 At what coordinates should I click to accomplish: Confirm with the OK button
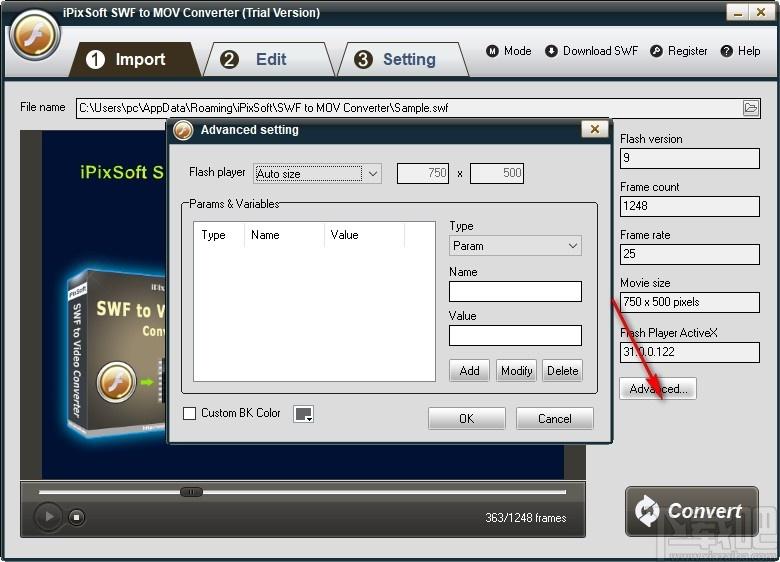467,418
